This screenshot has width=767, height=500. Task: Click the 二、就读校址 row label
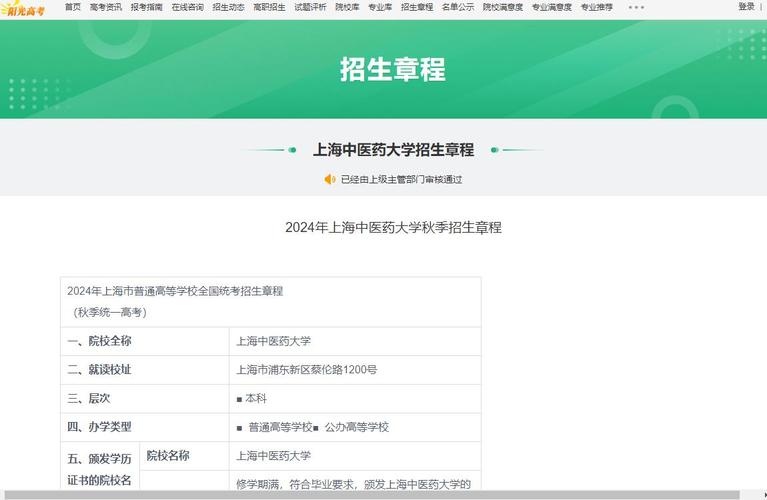pos(99,370)
